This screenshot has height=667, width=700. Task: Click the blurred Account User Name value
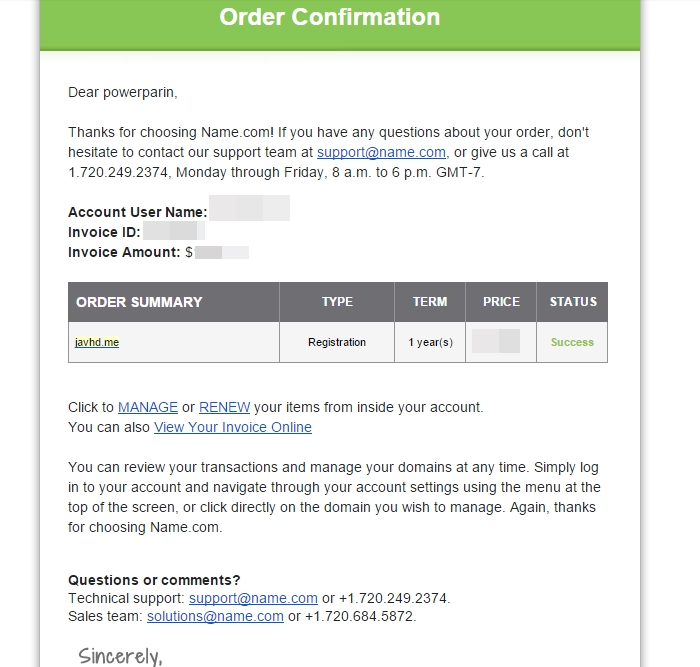tap(249, 210)
